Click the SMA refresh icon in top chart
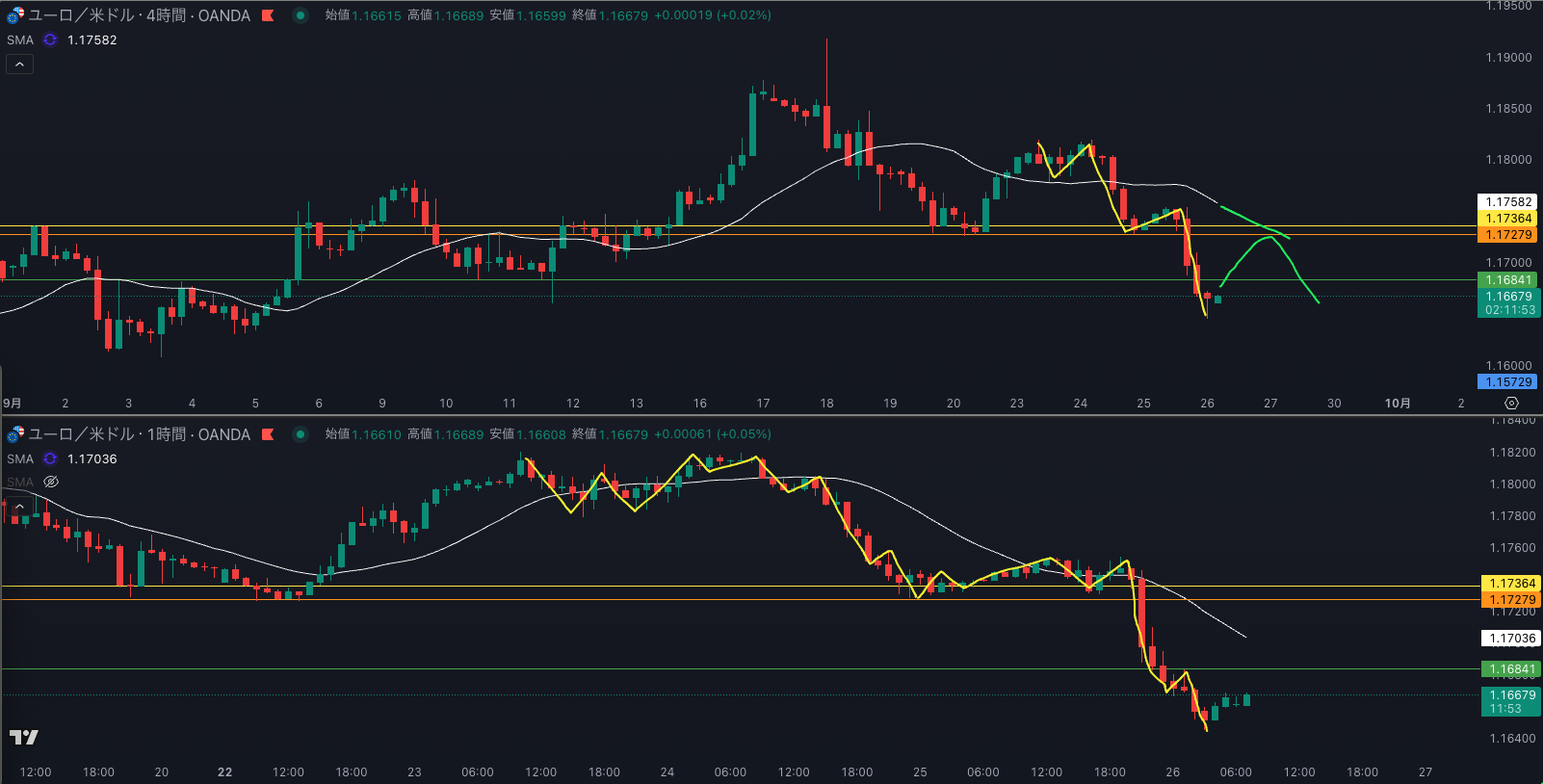The image size is (1543, 784). point(50,40)
